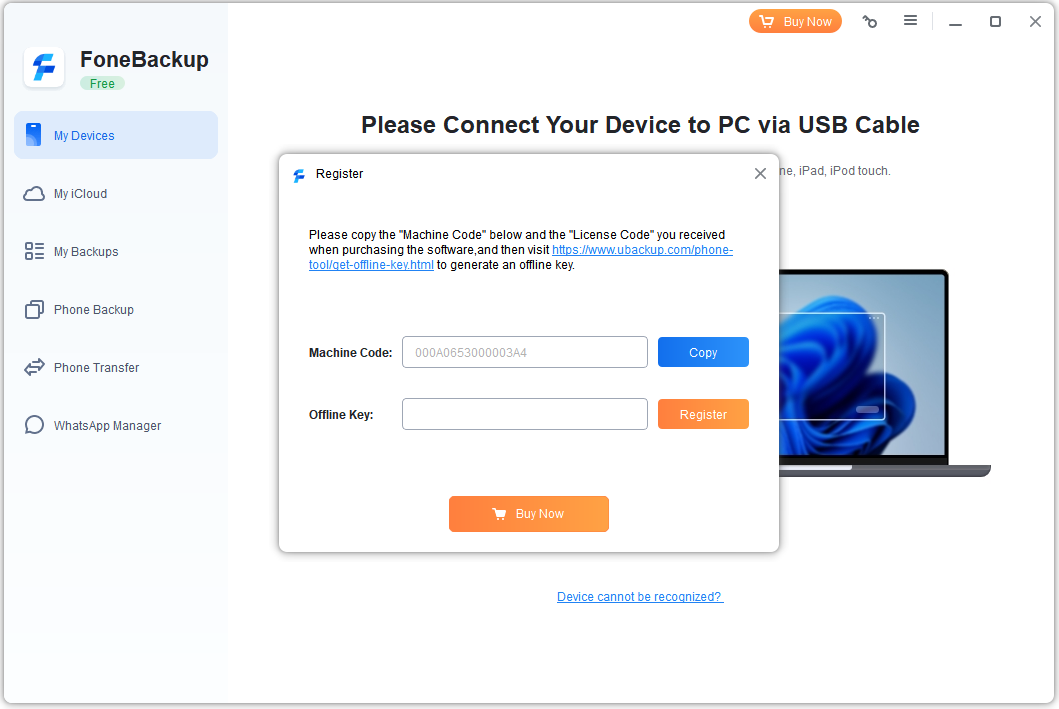Click the key register icon in title bar

tap(870, 22)
